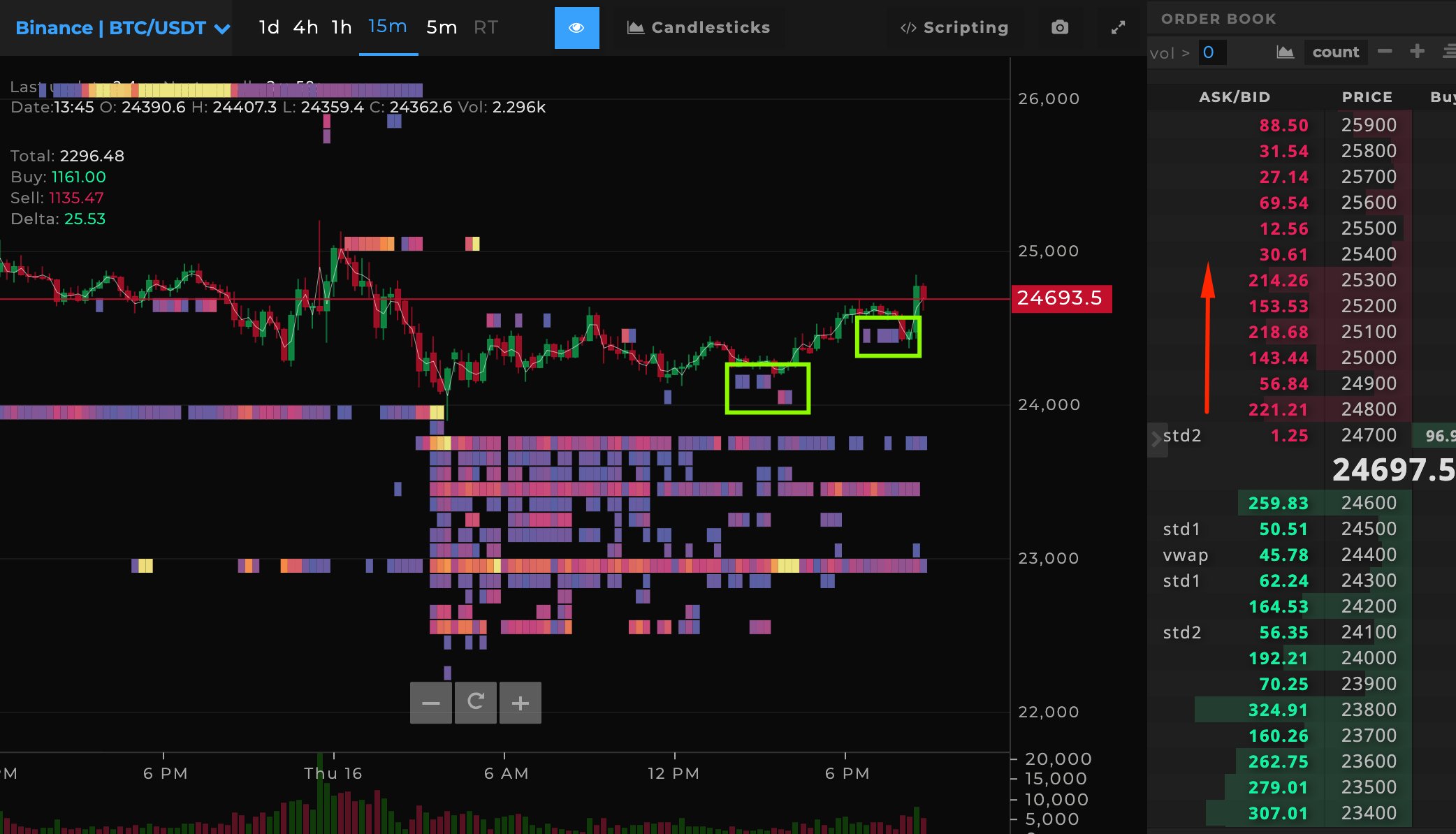Click the Candlesticks view icon
The height and width of the screenshot is (834, 1456).
(x=634, y=27)
